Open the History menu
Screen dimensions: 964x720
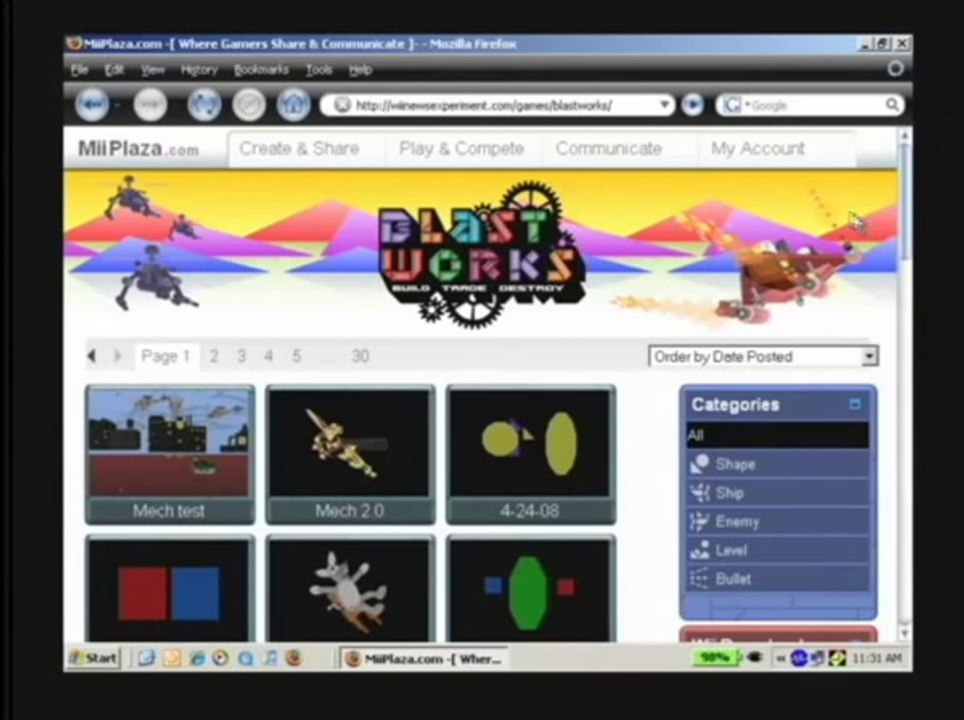coord(199,70)
